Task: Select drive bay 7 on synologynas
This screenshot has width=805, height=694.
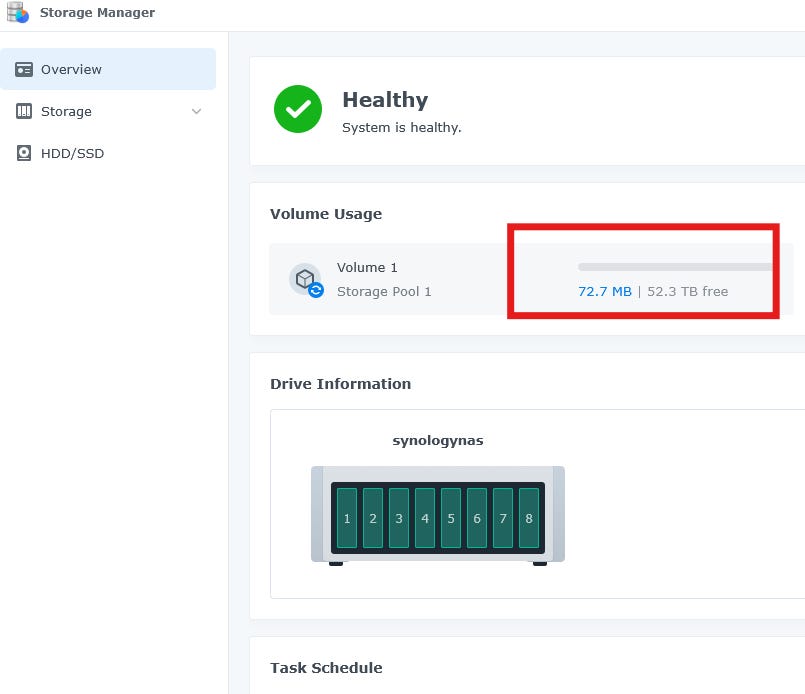Action: (x=503, y=518)
